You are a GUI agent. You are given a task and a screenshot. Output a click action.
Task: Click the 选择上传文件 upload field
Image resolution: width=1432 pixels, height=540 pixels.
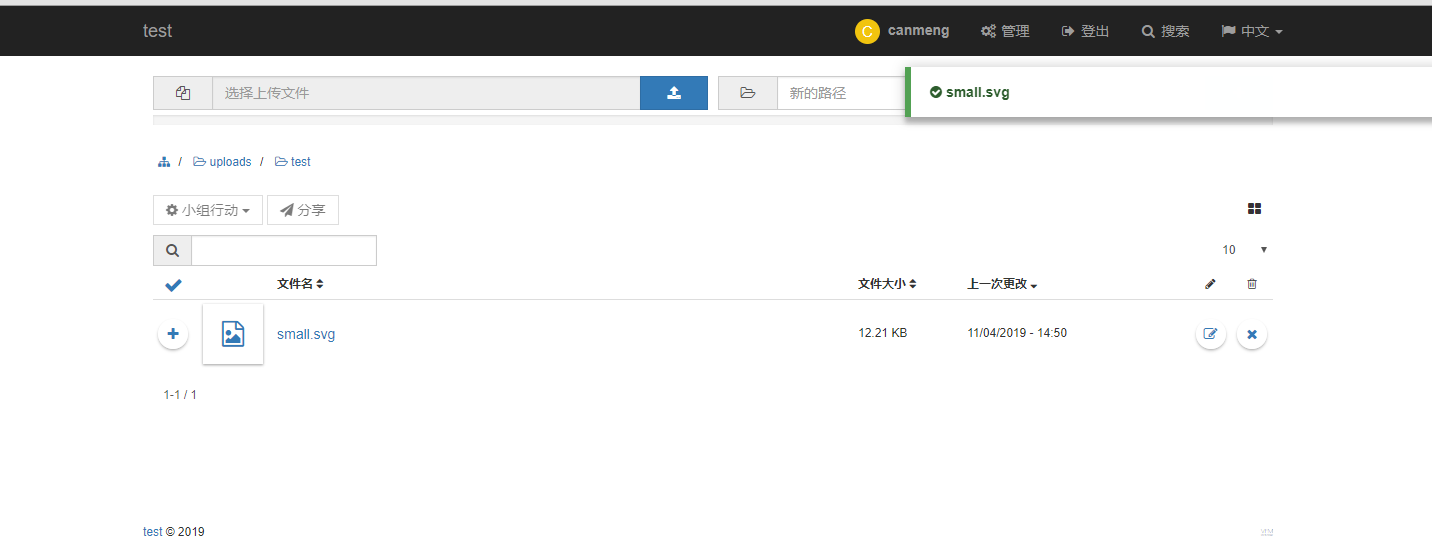(x=426, y=93)
